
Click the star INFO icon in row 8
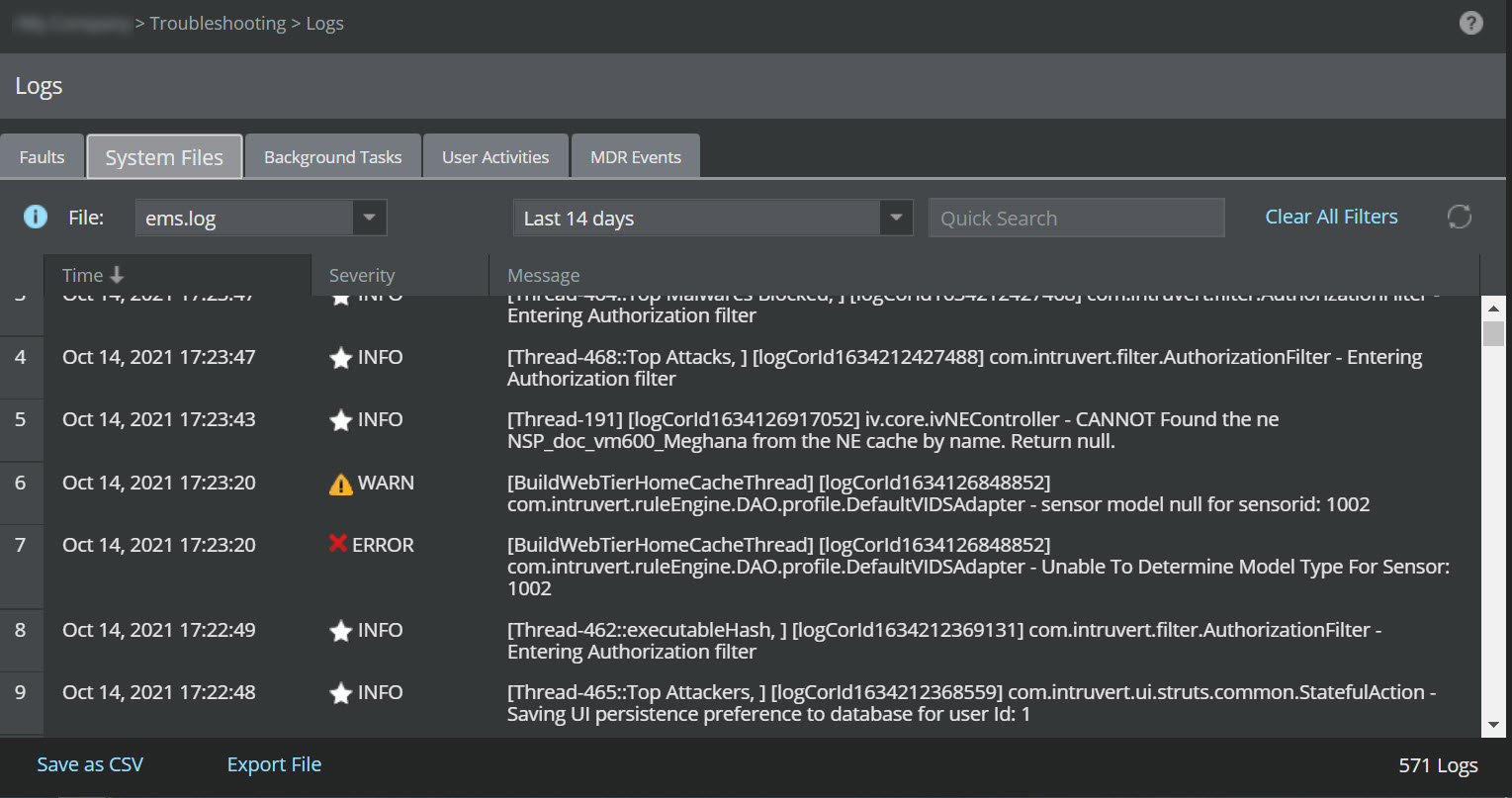pos(340,631)
